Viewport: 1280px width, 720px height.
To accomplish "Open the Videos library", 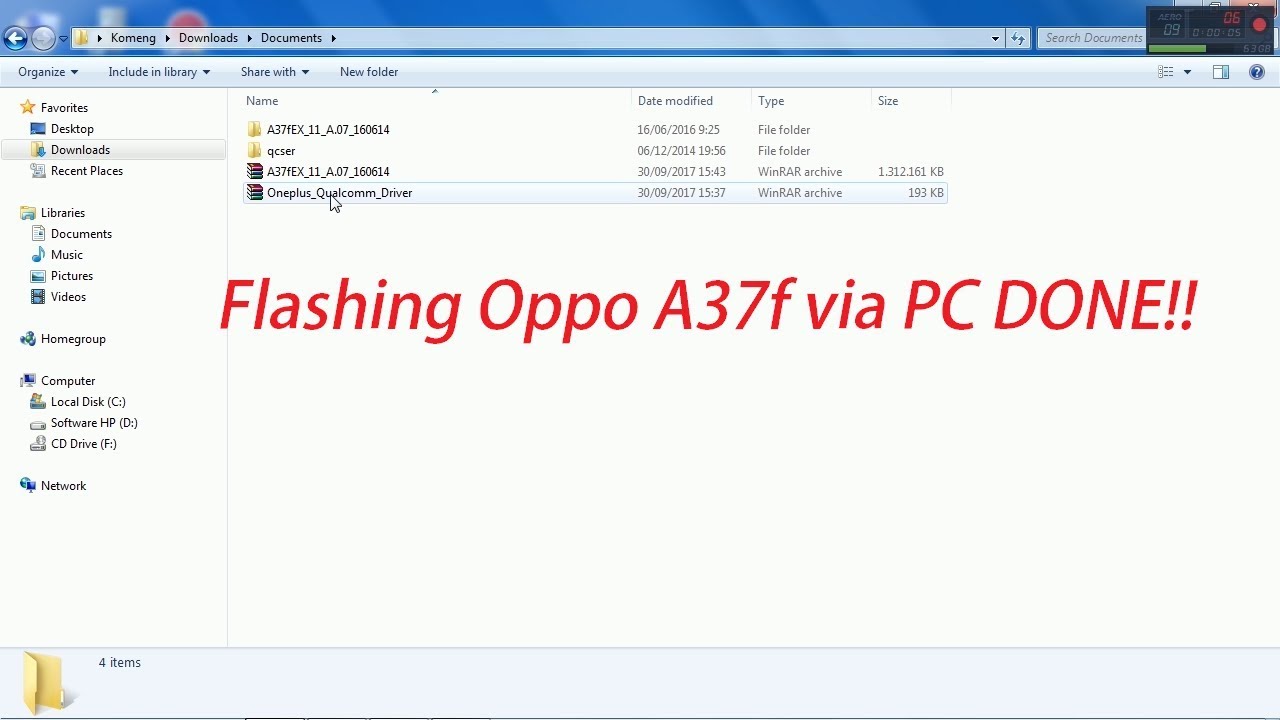I will click(x=68, y=297).
